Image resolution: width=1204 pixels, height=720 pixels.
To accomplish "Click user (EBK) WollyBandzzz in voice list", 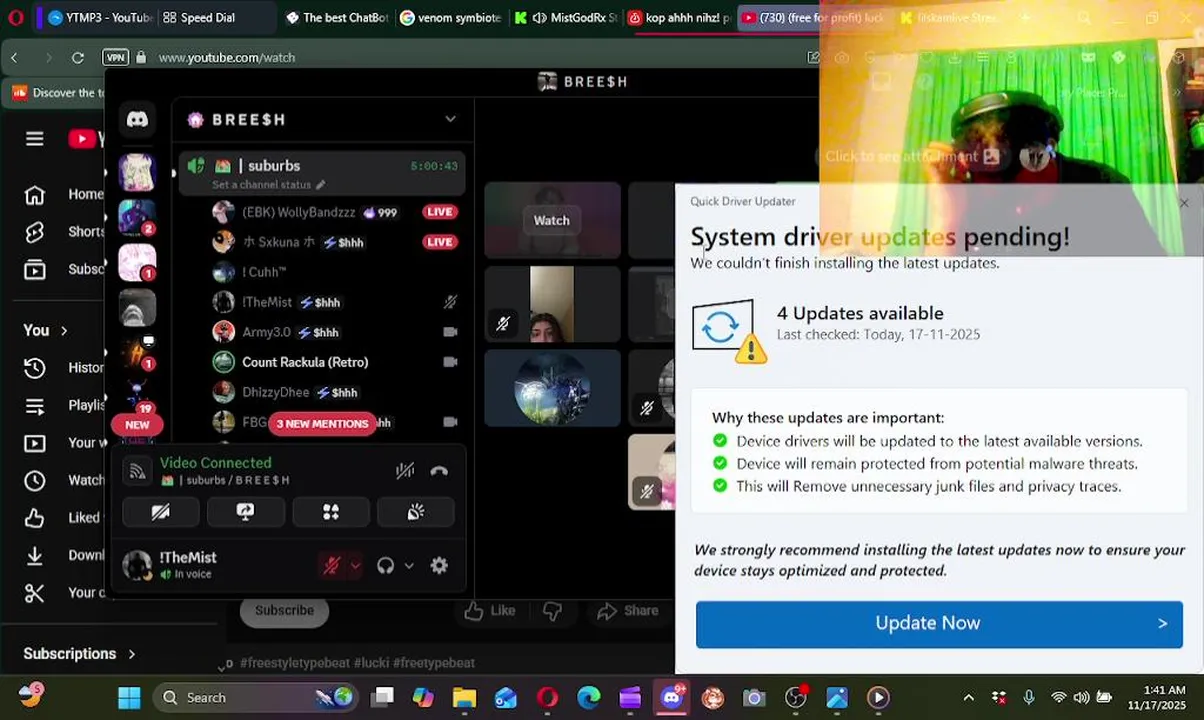I will coord(299,212).
